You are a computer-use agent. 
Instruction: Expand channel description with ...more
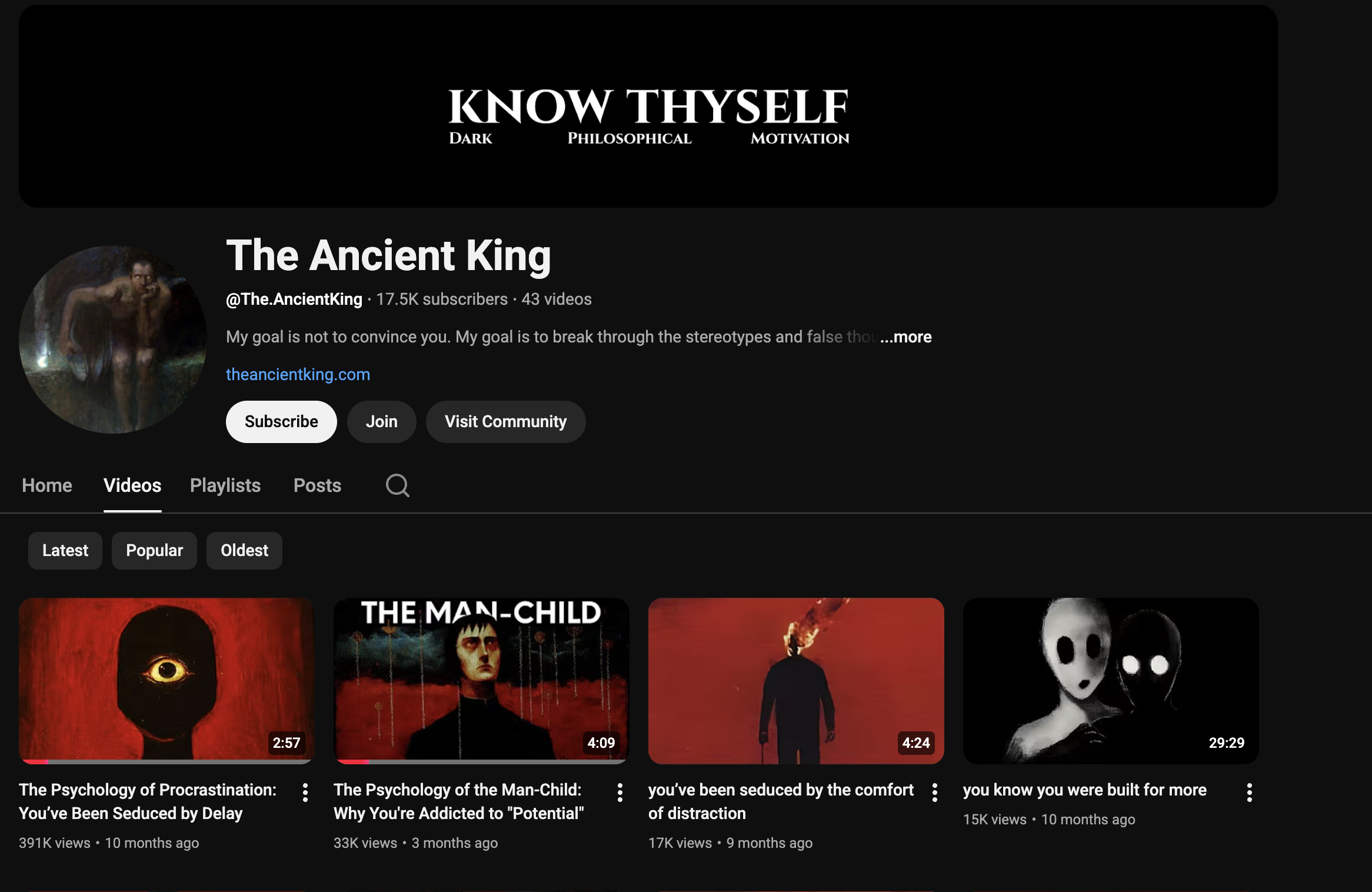pyautogui.click(x=906, y=337)
